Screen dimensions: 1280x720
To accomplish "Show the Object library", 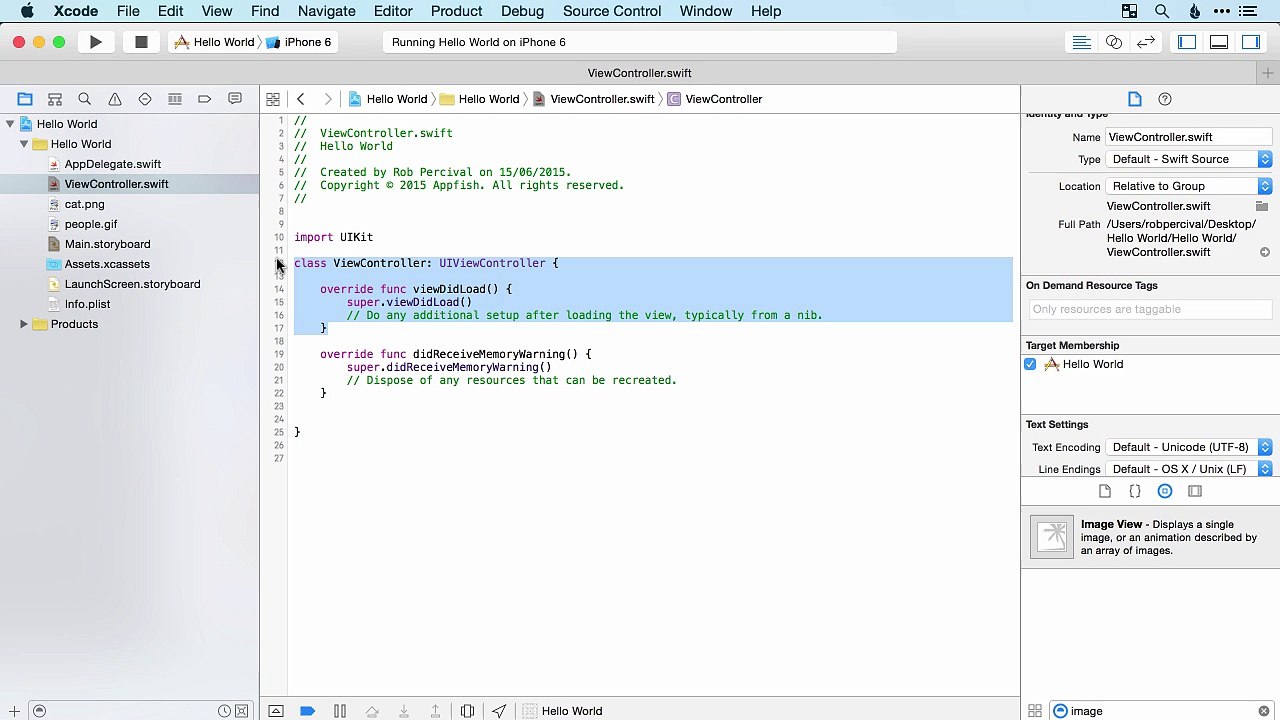I will click(1165, 491).
